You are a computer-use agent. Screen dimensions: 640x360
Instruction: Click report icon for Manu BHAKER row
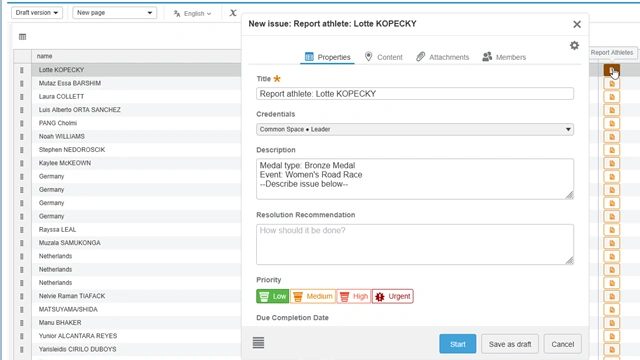click(x=611, y=323)
